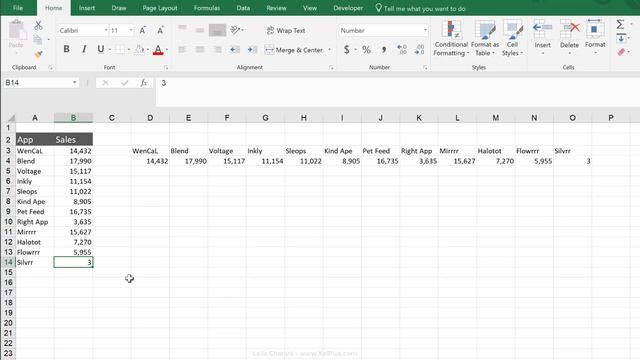The height and width of the screenshot is (360, 640).
Task: Click the Clear eraser icon
Action: (x=621, y=52)
